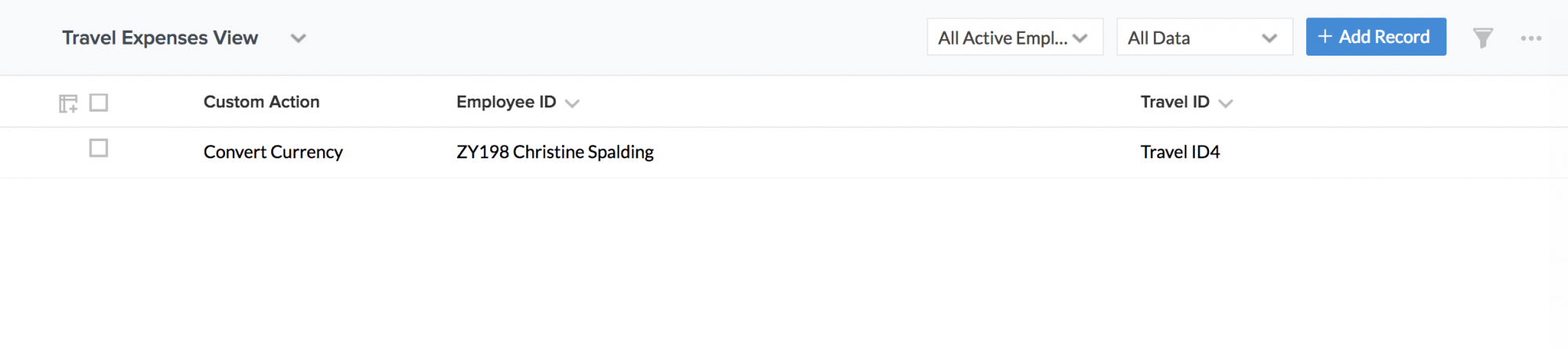Select the Travel ID4 cell
This screenshot has height=348, width=1568.
[1180, 152]
